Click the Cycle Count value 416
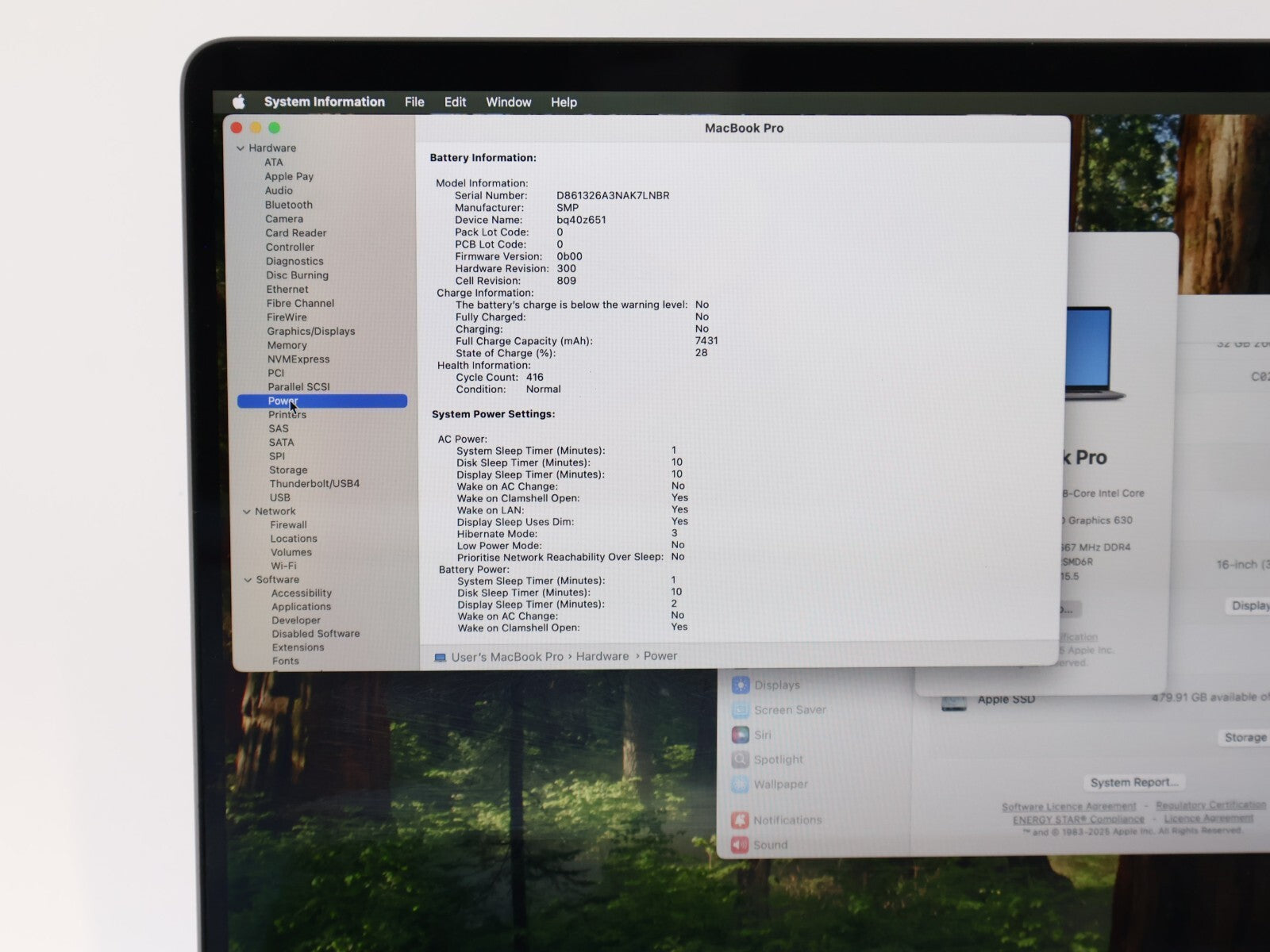Image resolution: width=1270 pixels, height=952 pixels. coord(535,378)
